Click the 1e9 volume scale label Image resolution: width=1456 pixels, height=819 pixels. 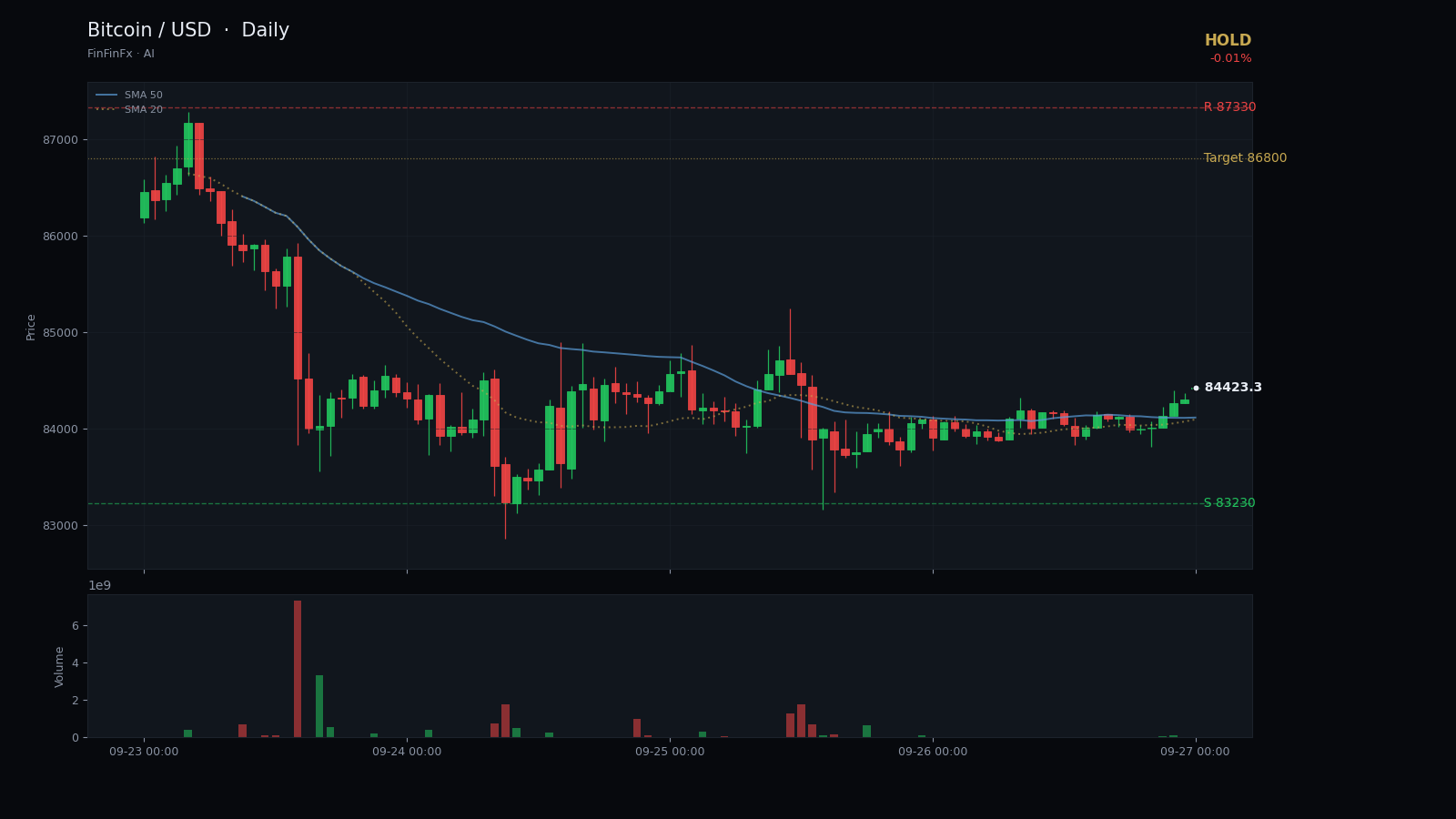[x=99, y=586]
